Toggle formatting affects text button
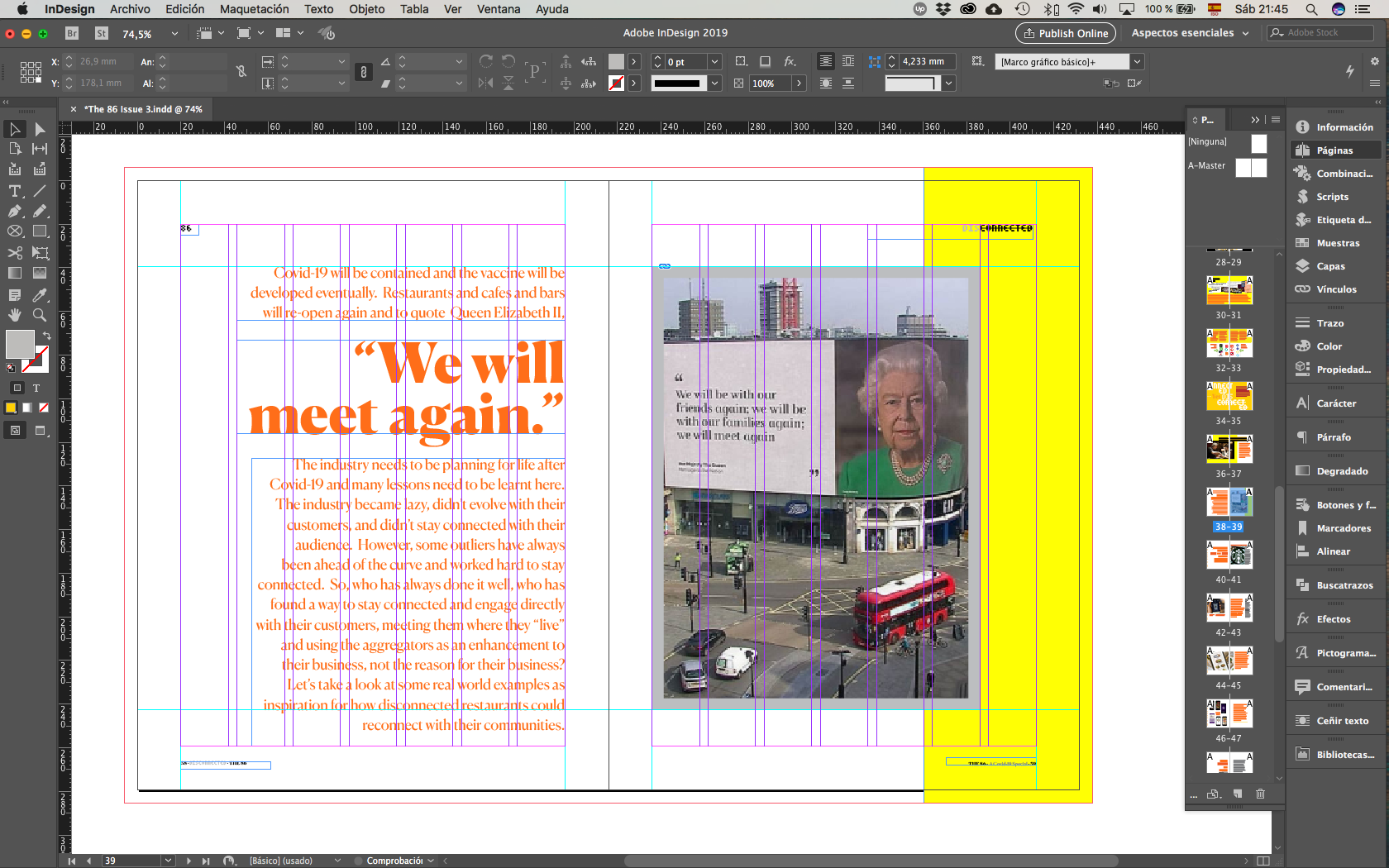1389x868 pixels. click(36, 388)
